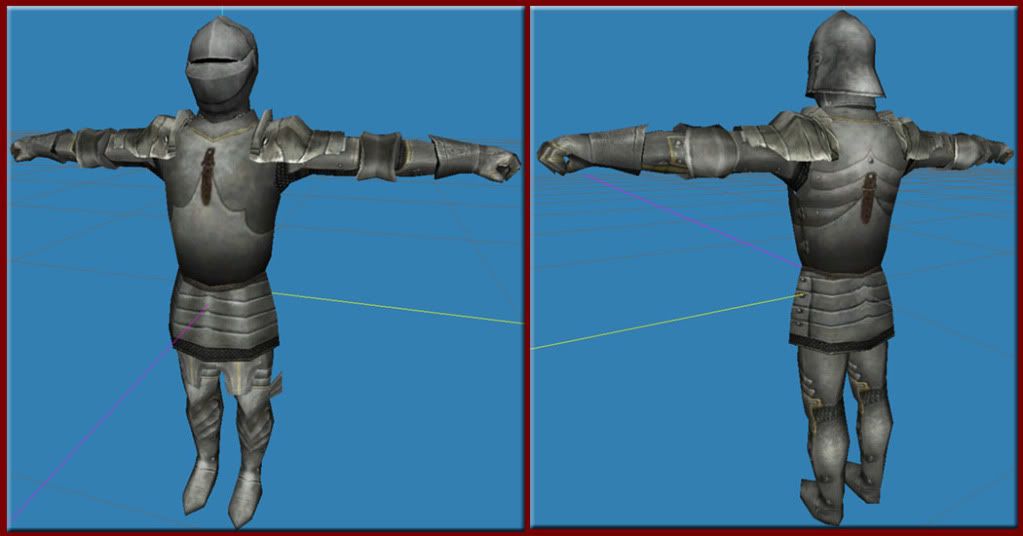Click the green axis line in right viewport

pos(660,322)
